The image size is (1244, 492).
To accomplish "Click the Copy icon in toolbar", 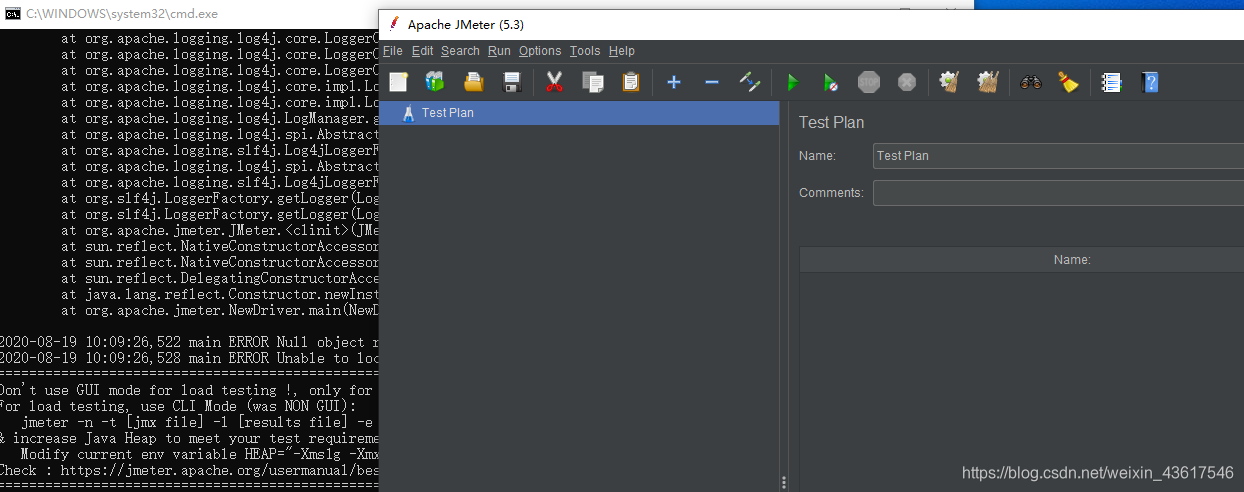I will coord(593,82).
